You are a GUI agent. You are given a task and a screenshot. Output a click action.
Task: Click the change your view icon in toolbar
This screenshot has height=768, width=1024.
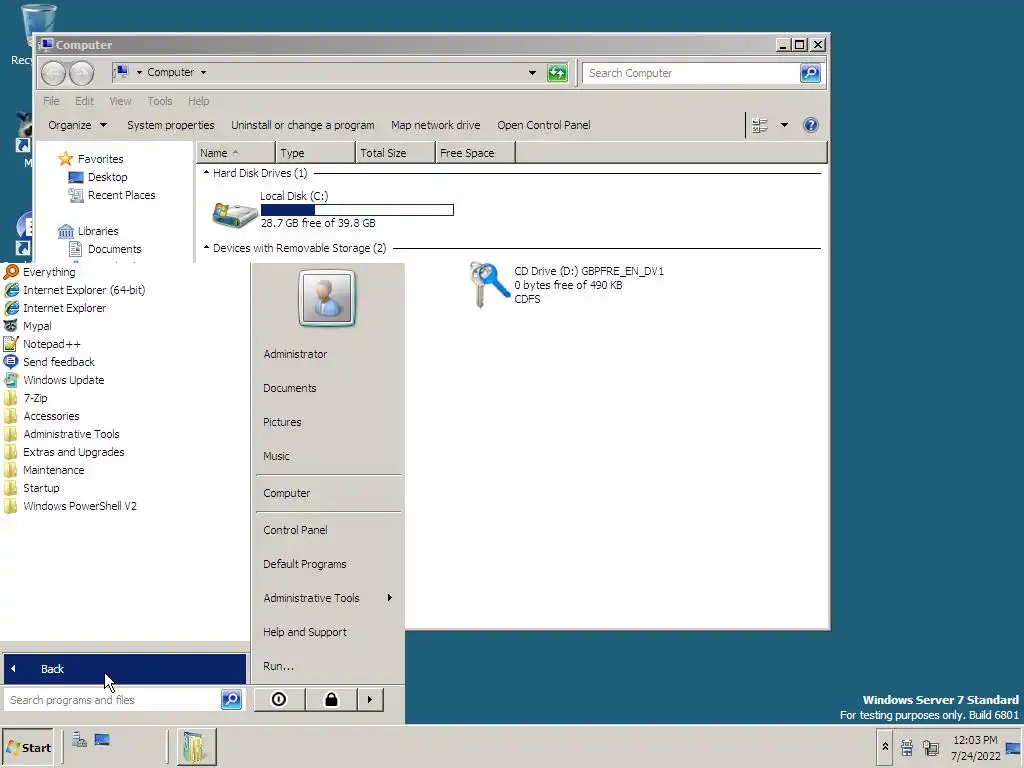760,125
